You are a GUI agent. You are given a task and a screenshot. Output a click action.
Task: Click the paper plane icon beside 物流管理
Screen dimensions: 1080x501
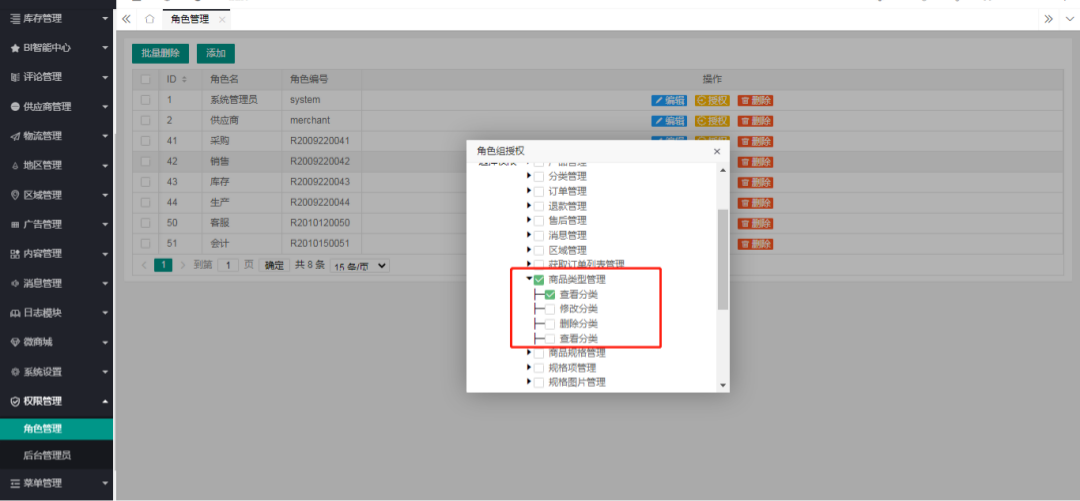tap(15, 136)
